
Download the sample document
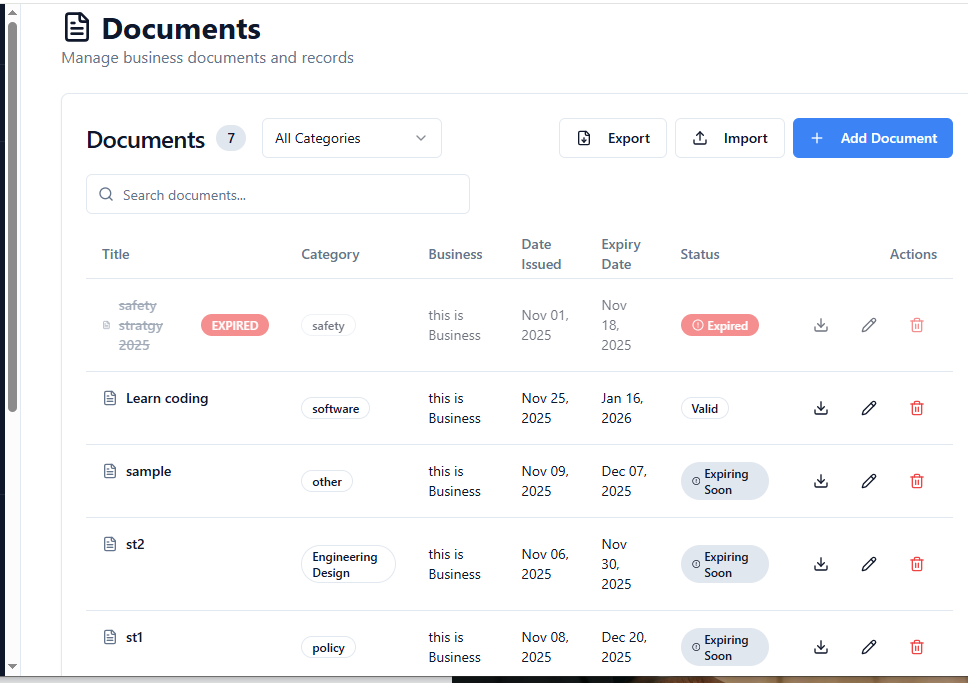pyautogui.click(x=821, y=481)
